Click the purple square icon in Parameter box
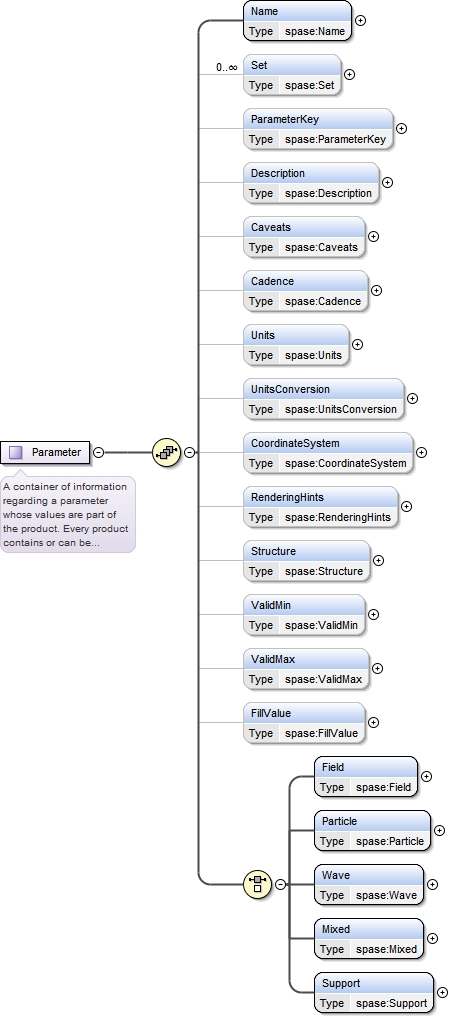Viewport: 450px width, 1018px height. click(x=16, y=452)
